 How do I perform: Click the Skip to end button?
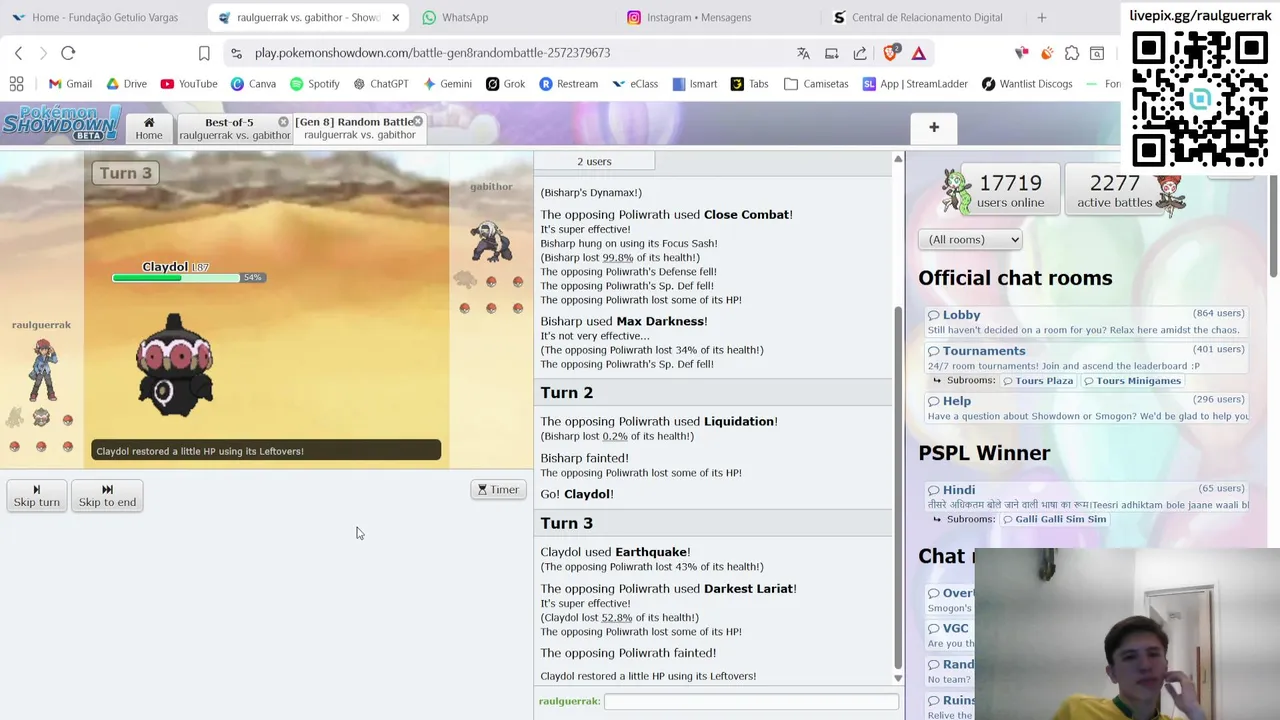107,496
